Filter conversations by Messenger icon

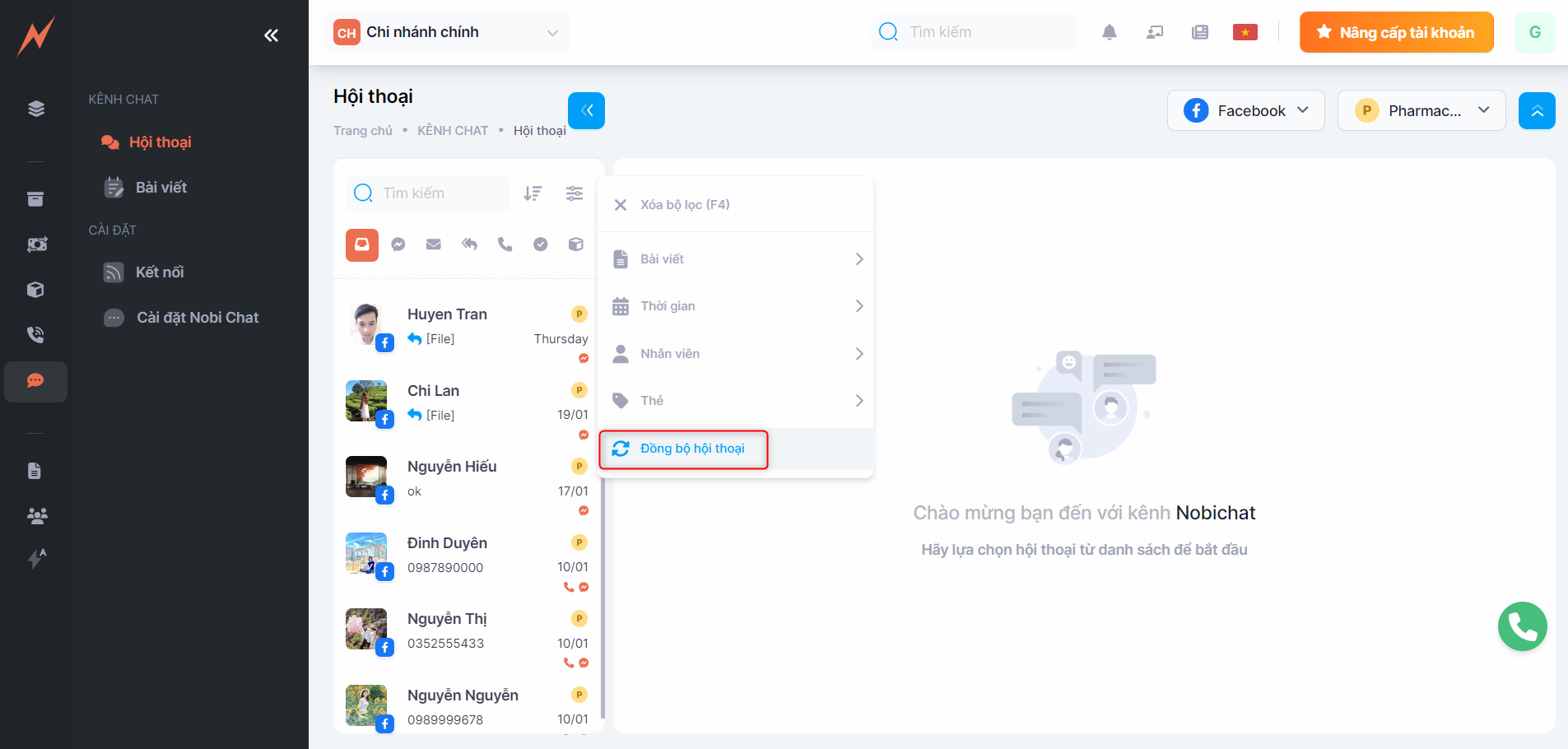coord(398,244)
